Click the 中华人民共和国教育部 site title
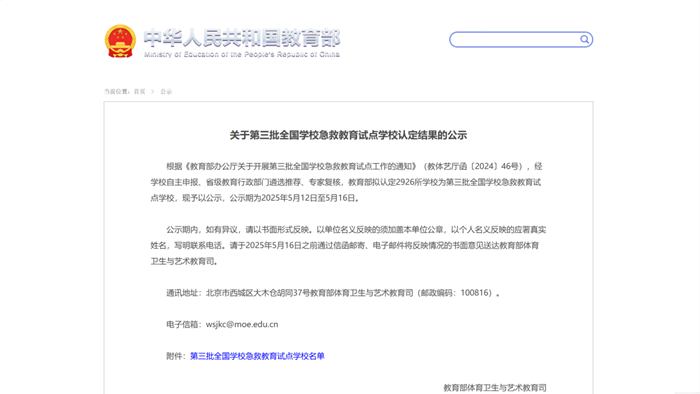Viewport: 700px width, 394px height. (x=242, y=37)
